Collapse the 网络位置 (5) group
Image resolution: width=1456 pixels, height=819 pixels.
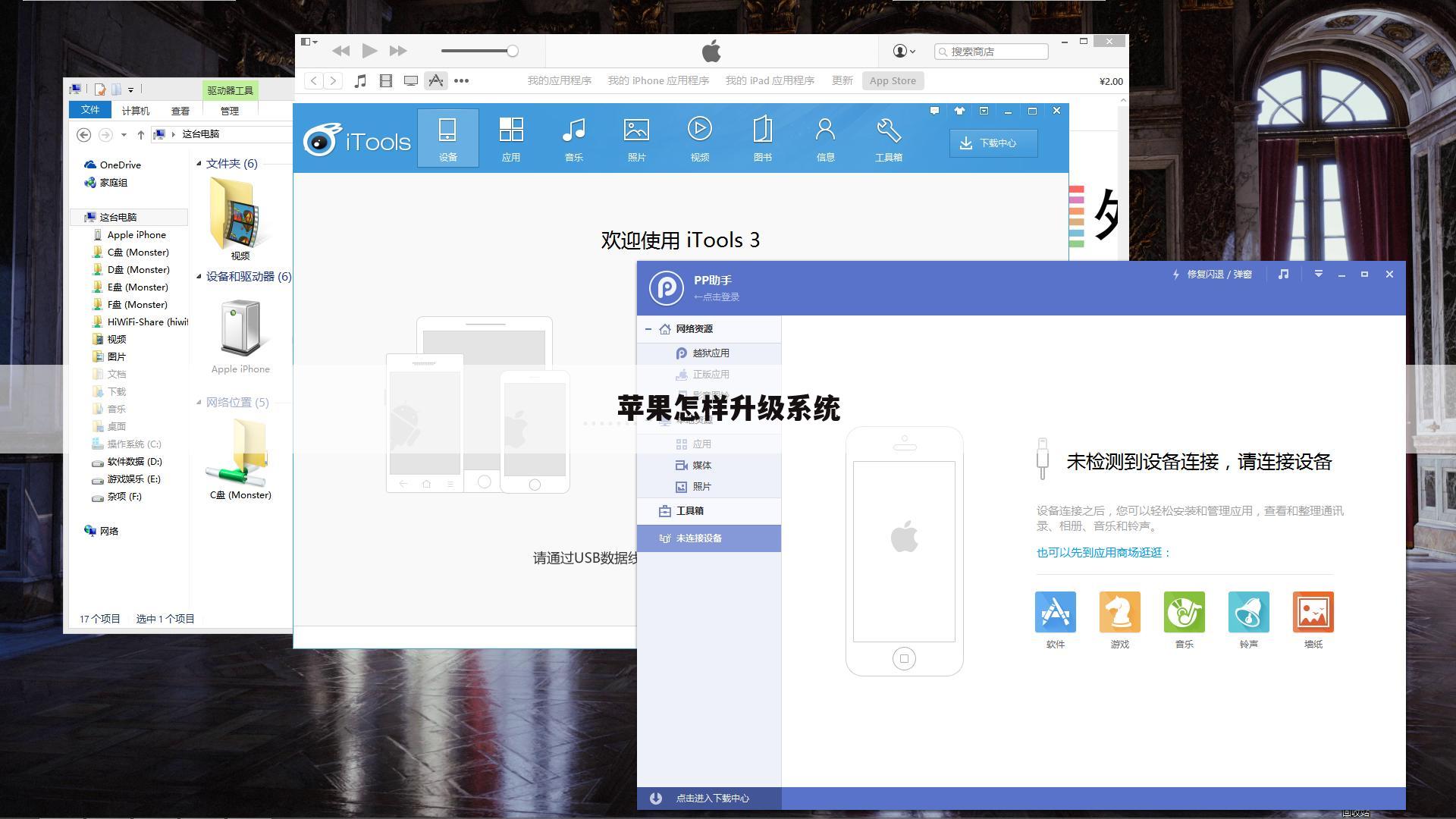pyautogui.click(x=199, y=403)
